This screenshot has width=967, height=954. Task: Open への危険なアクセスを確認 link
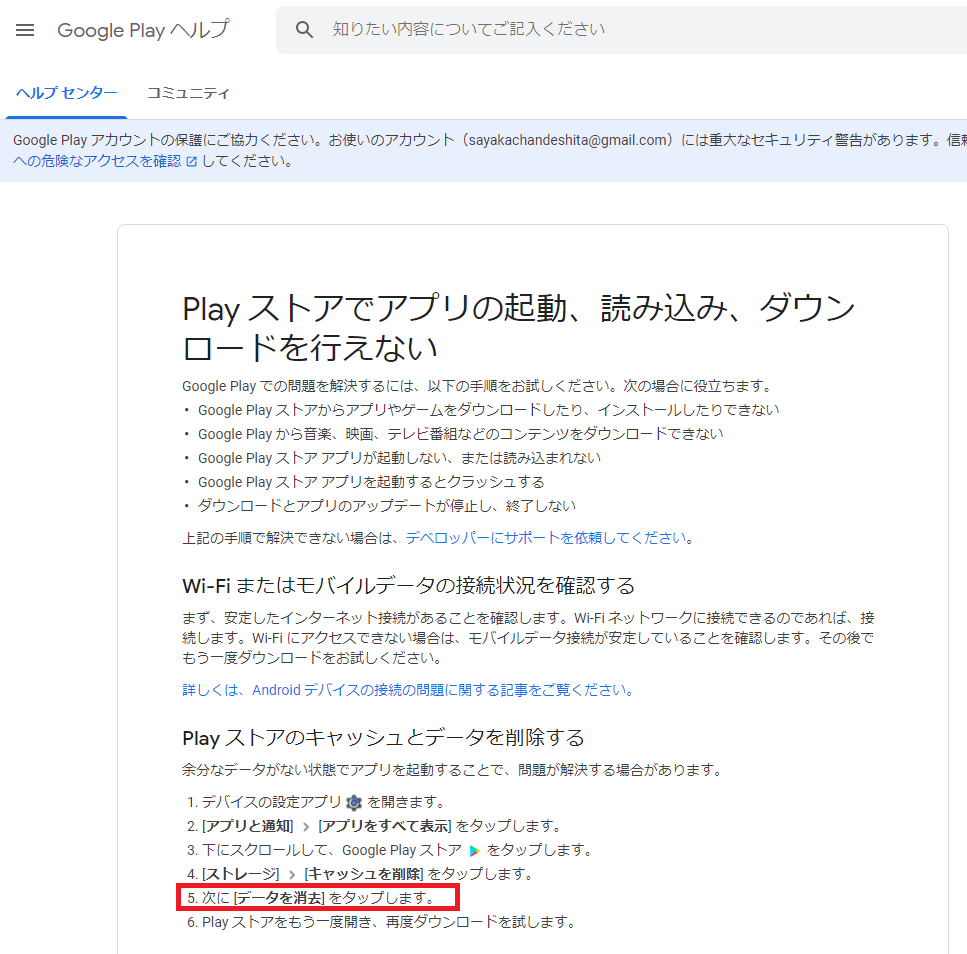point(97,161)
